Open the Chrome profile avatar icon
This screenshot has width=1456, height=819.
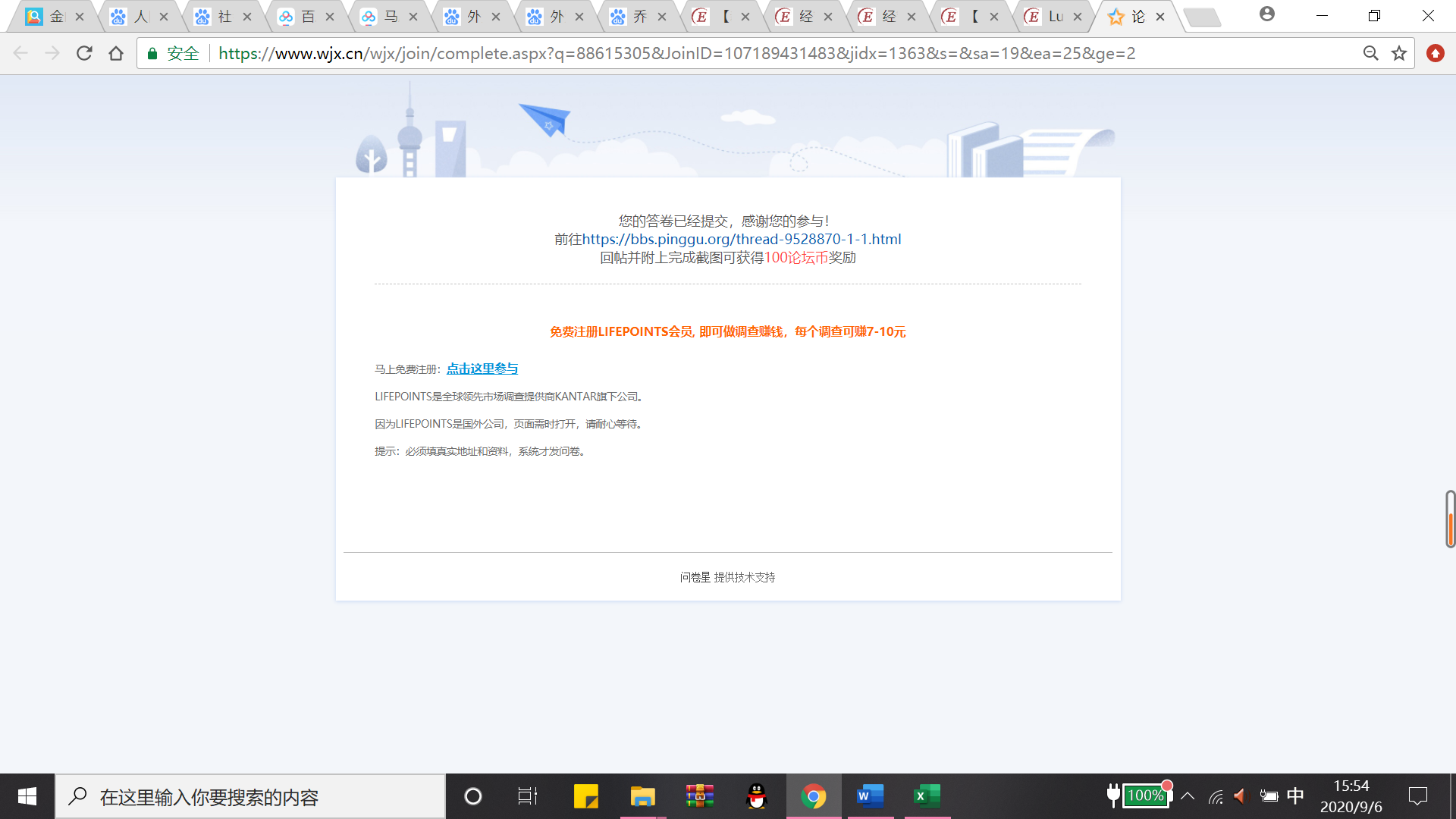pos(1266,14)
